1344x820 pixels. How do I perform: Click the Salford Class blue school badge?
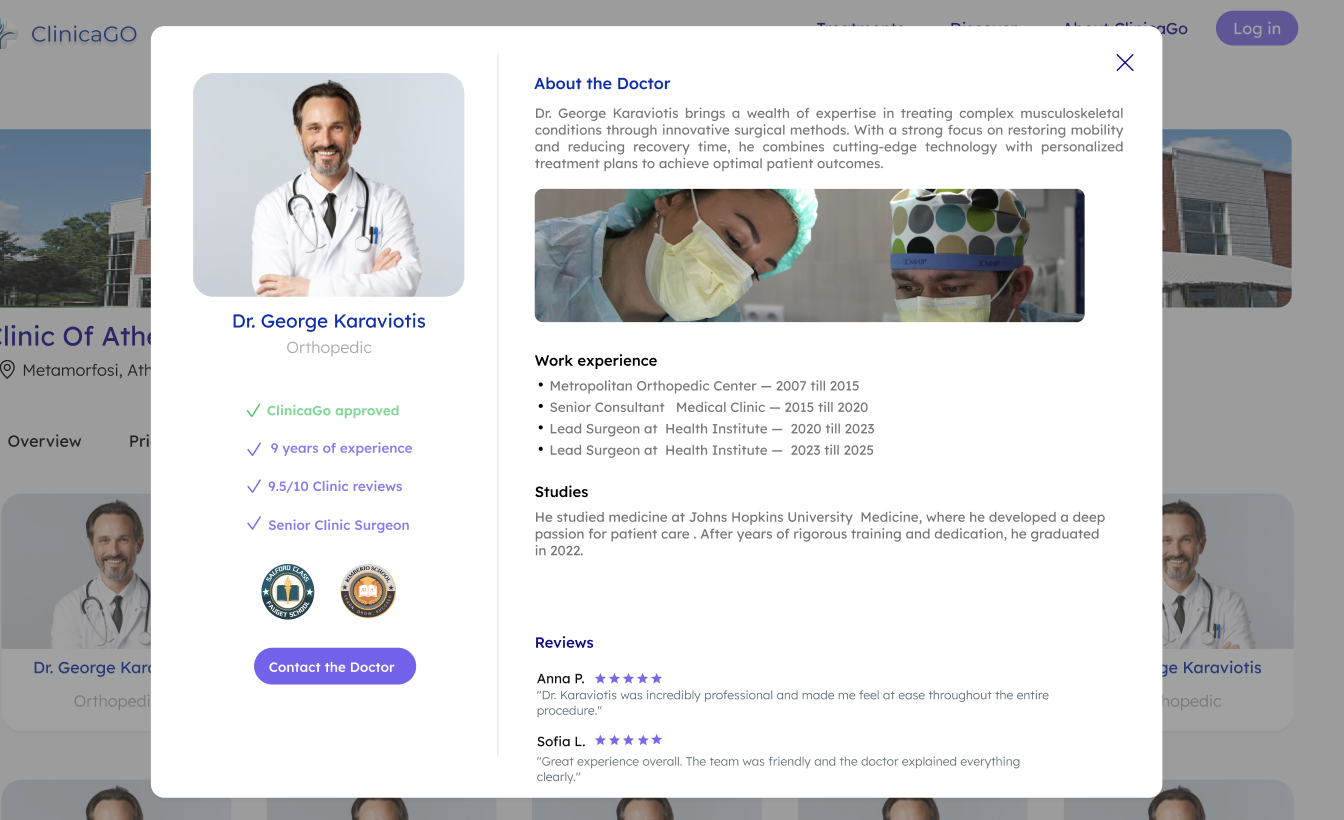288,592
